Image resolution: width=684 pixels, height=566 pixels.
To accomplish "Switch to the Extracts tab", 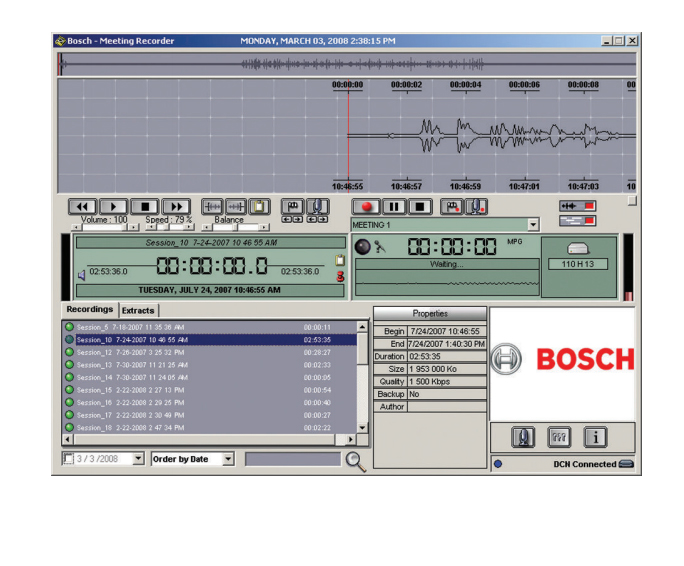I will [x=138, y=310].
